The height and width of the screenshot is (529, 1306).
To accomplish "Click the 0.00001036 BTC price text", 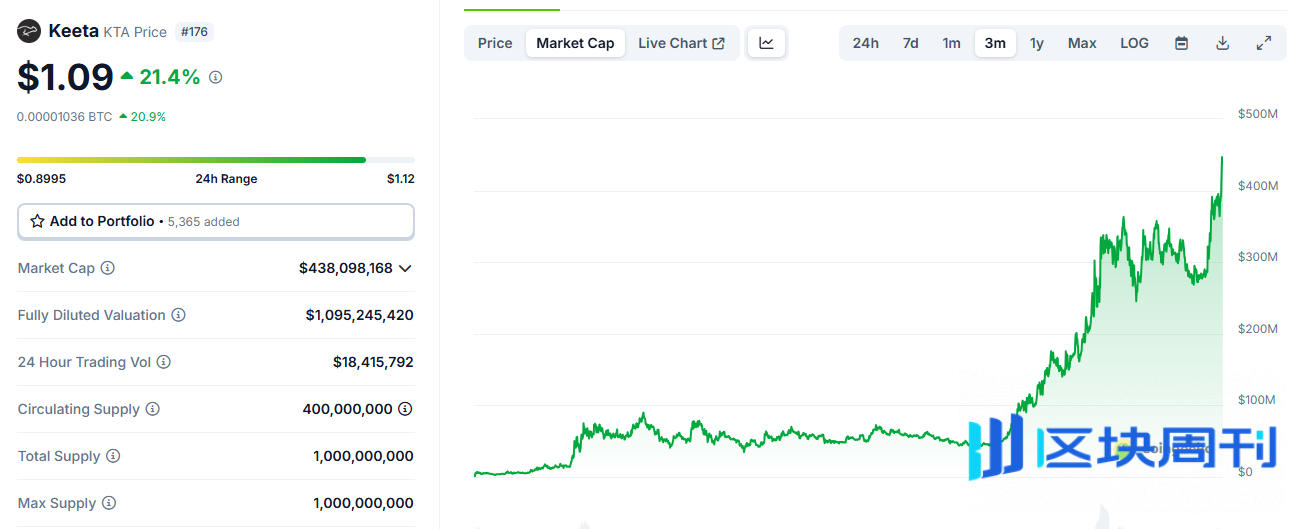I will coord(65,117).
